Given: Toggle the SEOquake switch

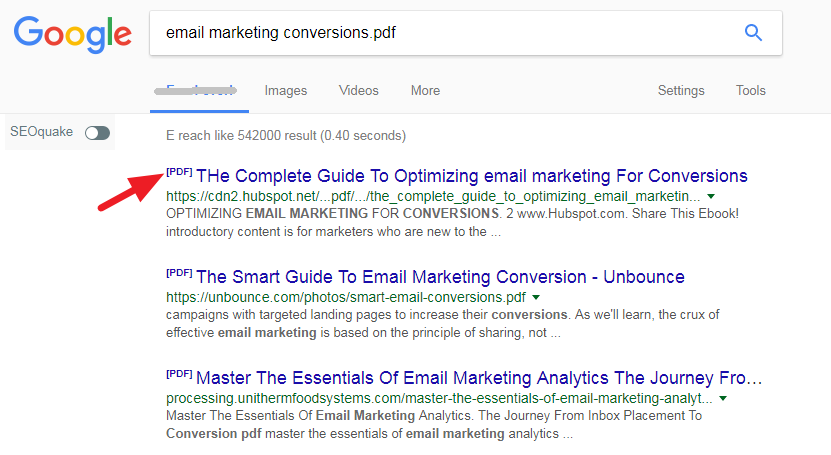Looking at the screenshot, I should click(x=98, y=133).
